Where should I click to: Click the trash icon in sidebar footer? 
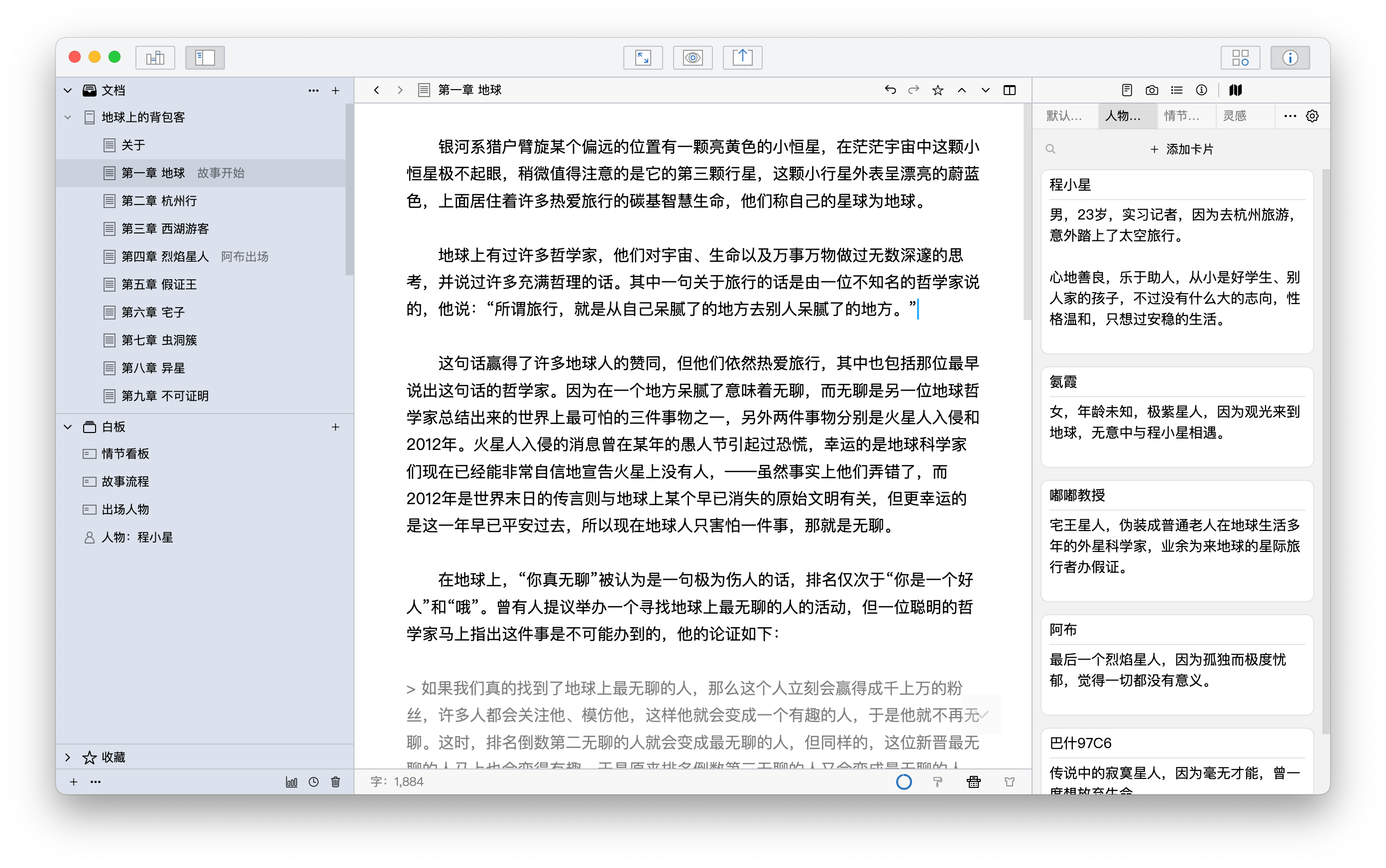pos(336,781)
